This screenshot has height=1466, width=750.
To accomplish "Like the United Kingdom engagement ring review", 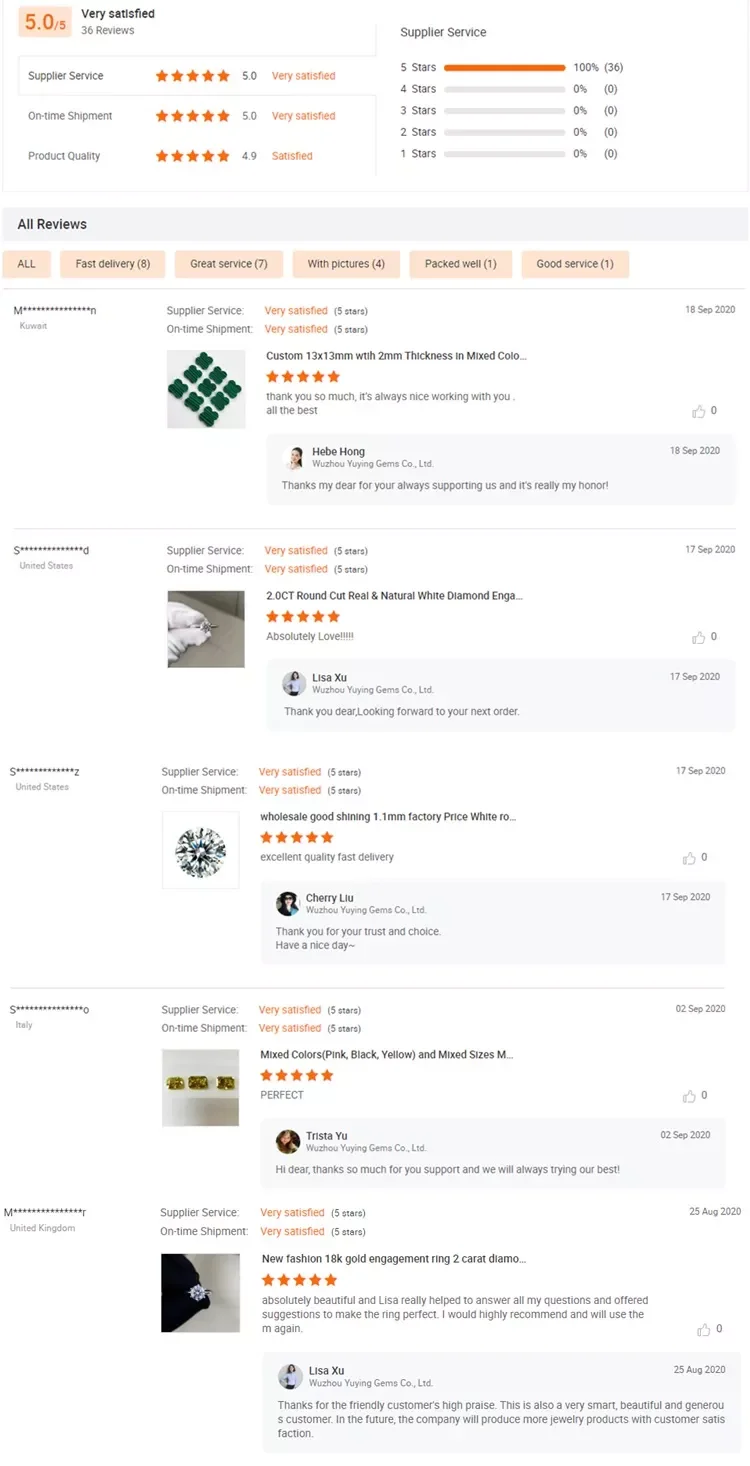I will point(704,1329).
